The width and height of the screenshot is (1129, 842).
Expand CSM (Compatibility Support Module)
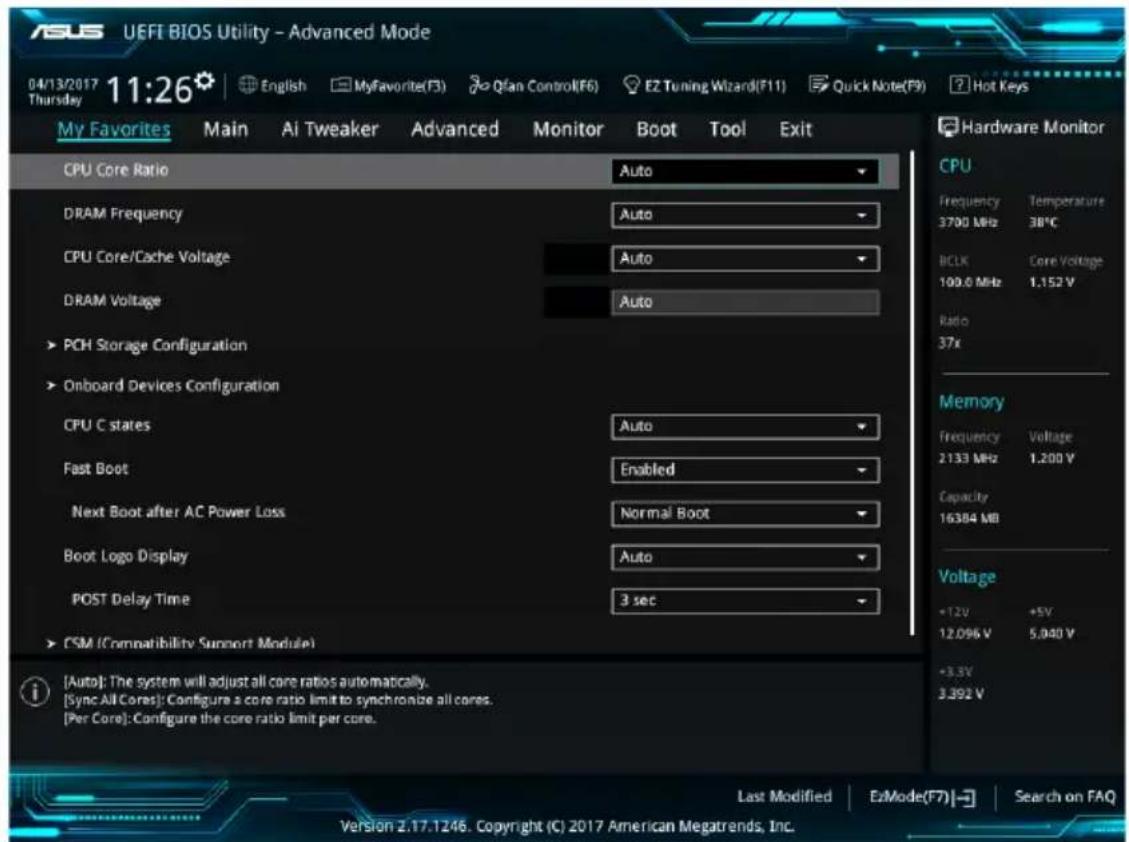point(189,642)
